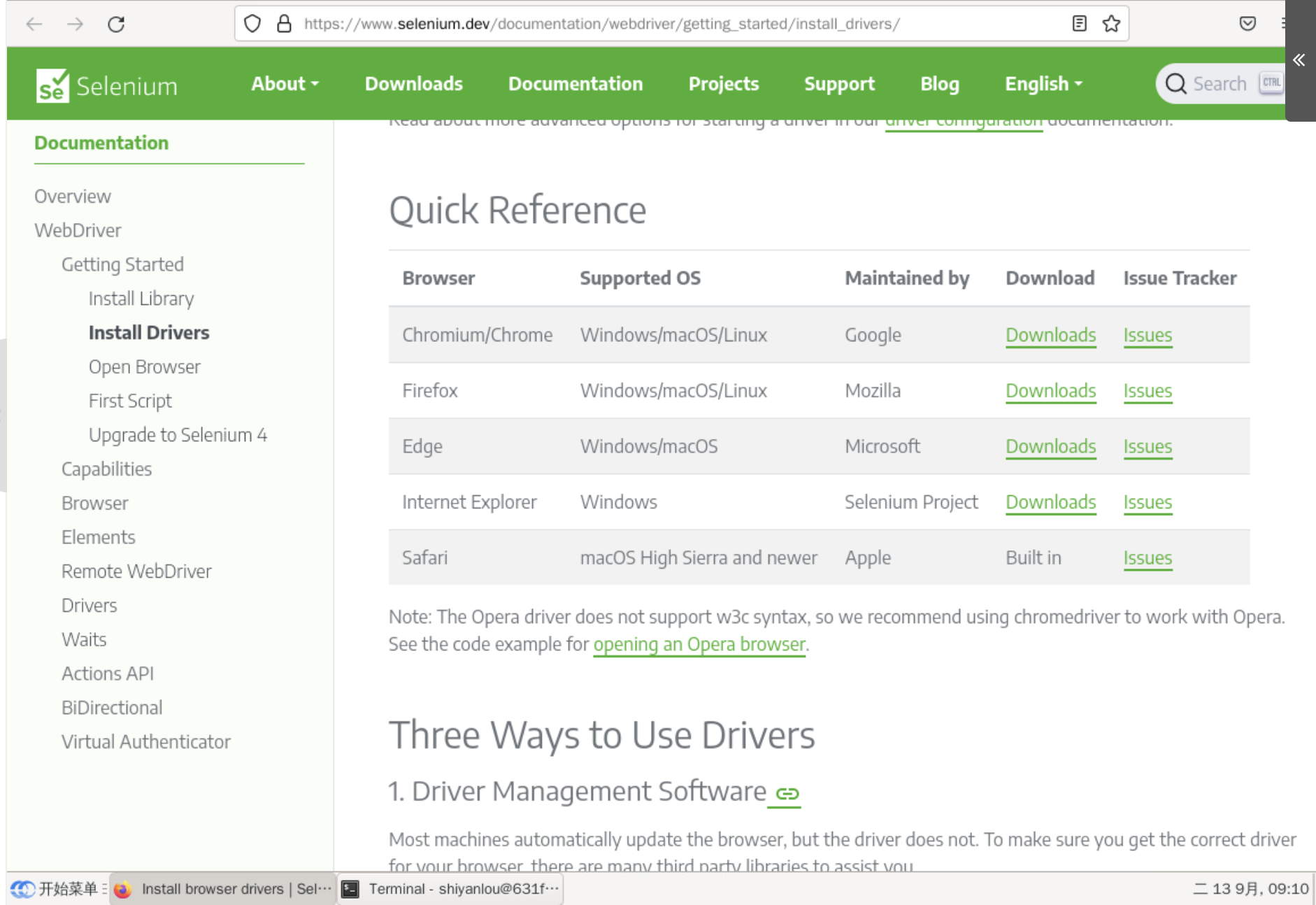Click the Documentation sidebar heading
The height and width of the screenshot is (905, 1316).
101,143
